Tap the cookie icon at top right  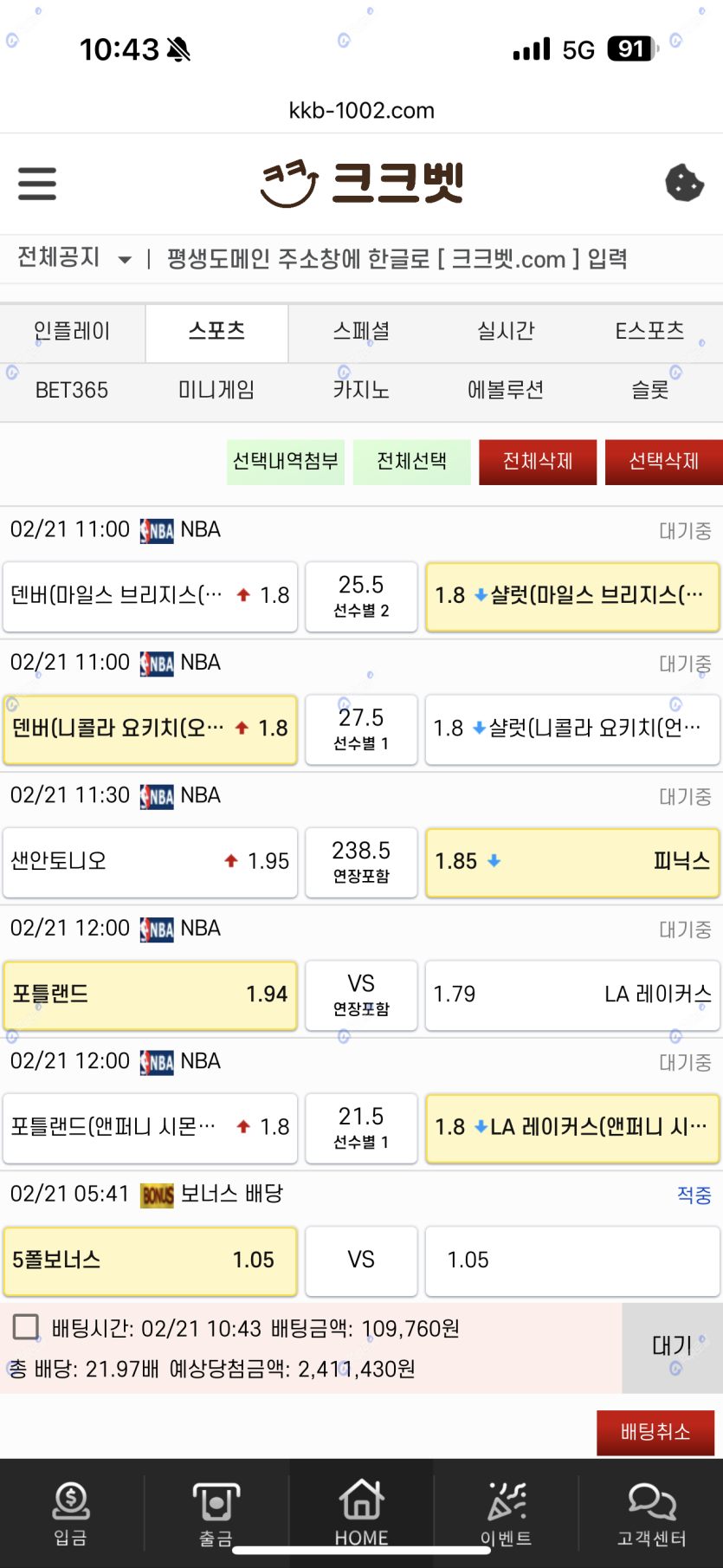point(684,183)
